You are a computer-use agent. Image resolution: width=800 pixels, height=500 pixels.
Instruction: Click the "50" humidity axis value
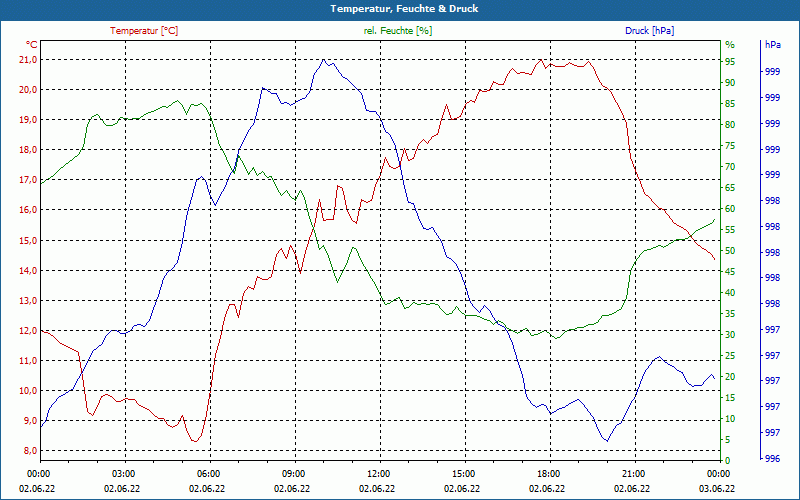pos(730,251)
